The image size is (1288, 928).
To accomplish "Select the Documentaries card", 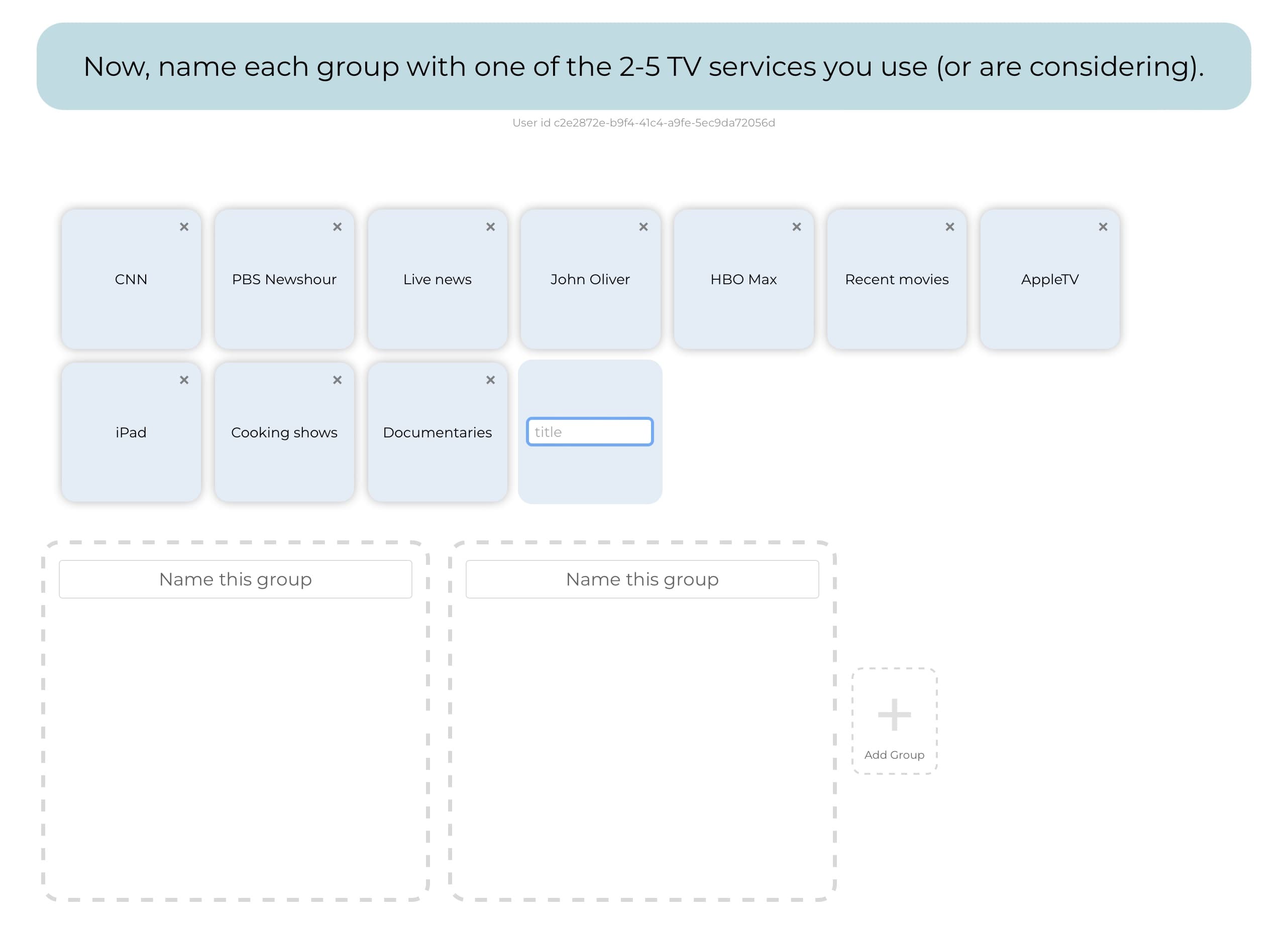I will tap(437, 432).
